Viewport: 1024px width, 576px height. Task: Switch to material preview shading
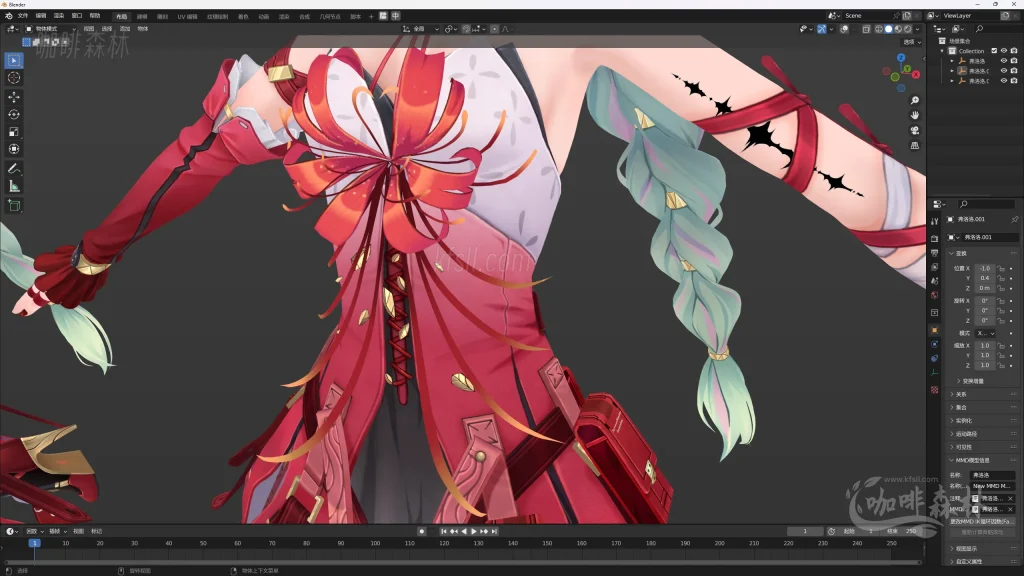pos(898,29)
